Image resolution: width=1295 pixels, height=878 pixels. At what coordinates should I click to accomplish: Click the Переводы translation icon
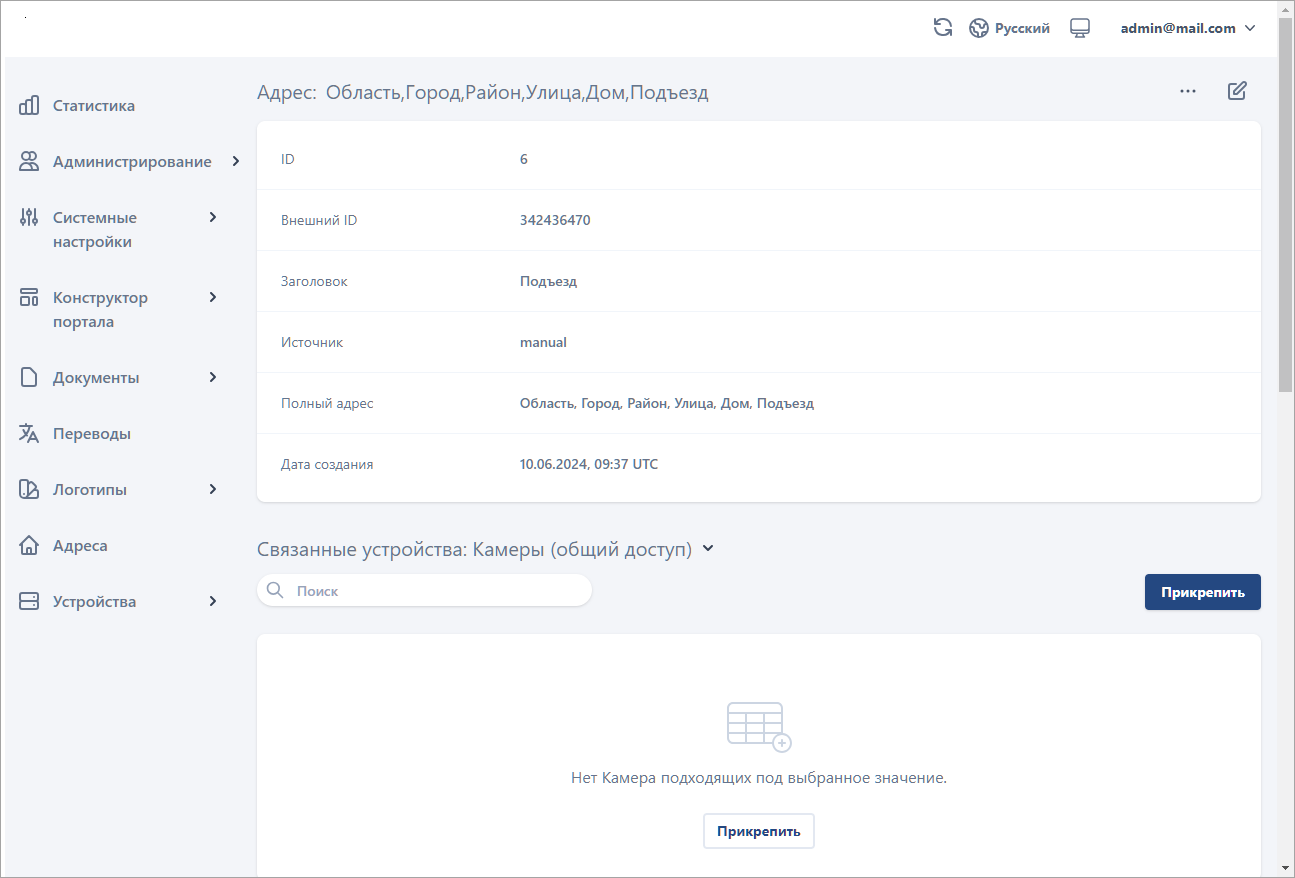[29, 433]
